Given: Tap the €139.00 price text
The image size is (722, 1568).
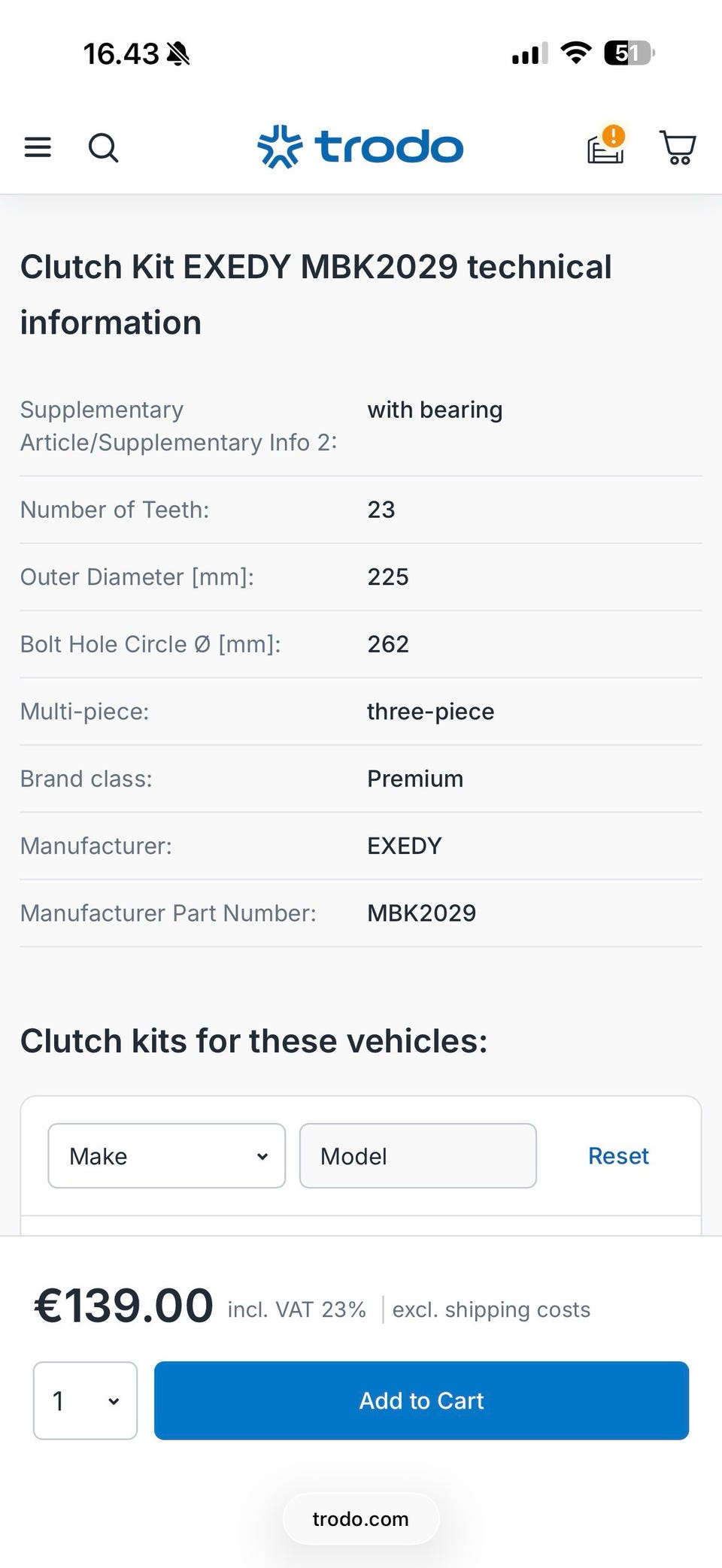Looking at the screenshot, I should [124, 1306].
